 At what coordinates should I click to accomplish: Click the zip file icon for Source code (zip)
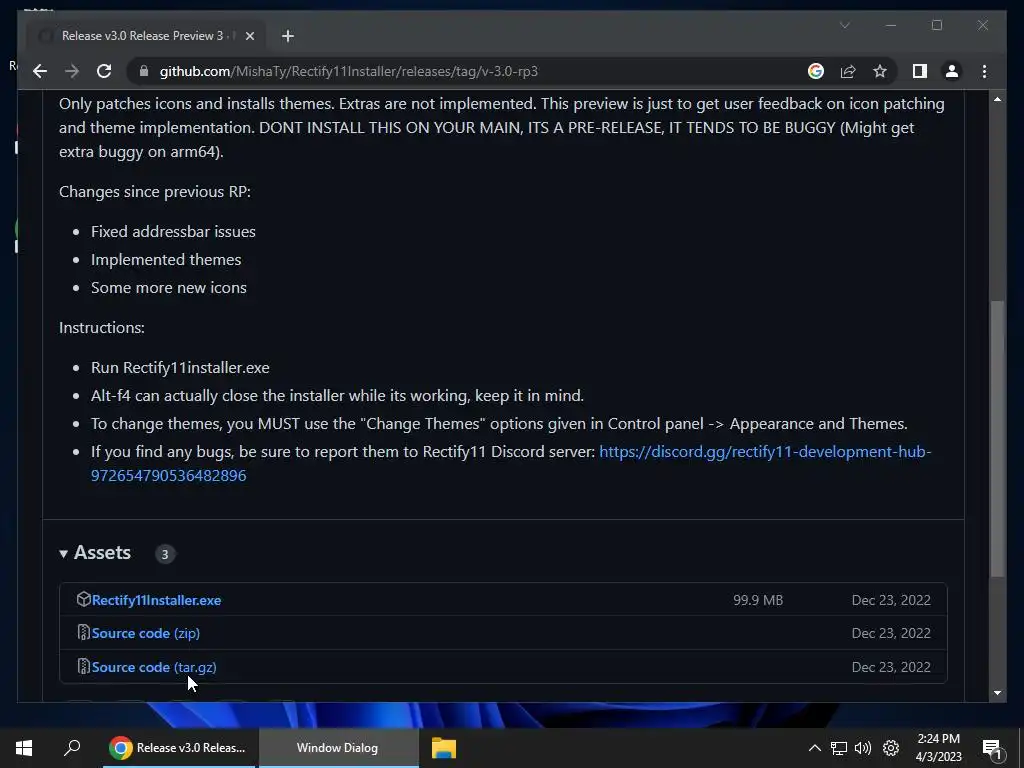[x=84, y=633]
